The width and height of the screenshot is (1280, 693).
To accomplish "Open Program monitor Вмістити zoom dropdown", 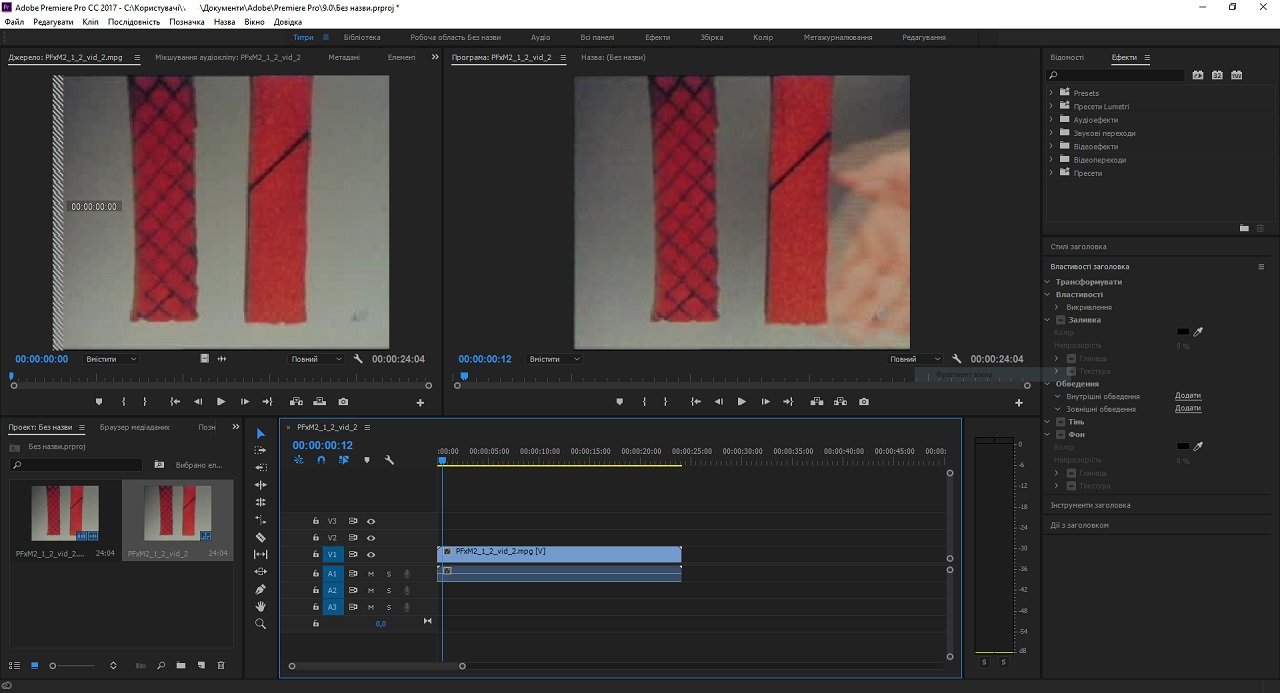I will pyautogui.click(x=554, y=359).
